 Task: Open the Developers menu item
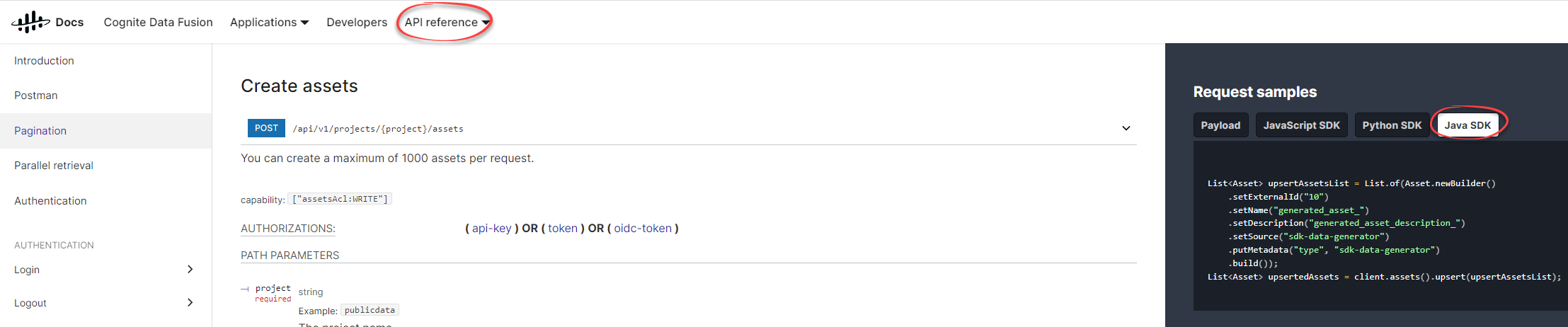coord(357,22)
